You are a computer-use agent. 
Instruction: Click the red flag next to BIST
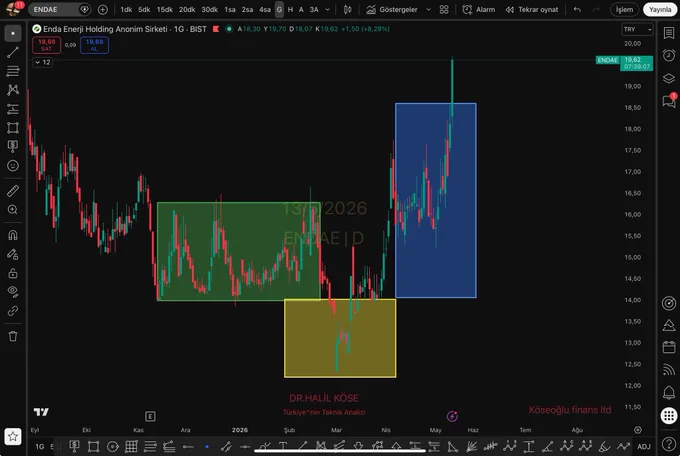pyautogui.click(x=216, y=29)
